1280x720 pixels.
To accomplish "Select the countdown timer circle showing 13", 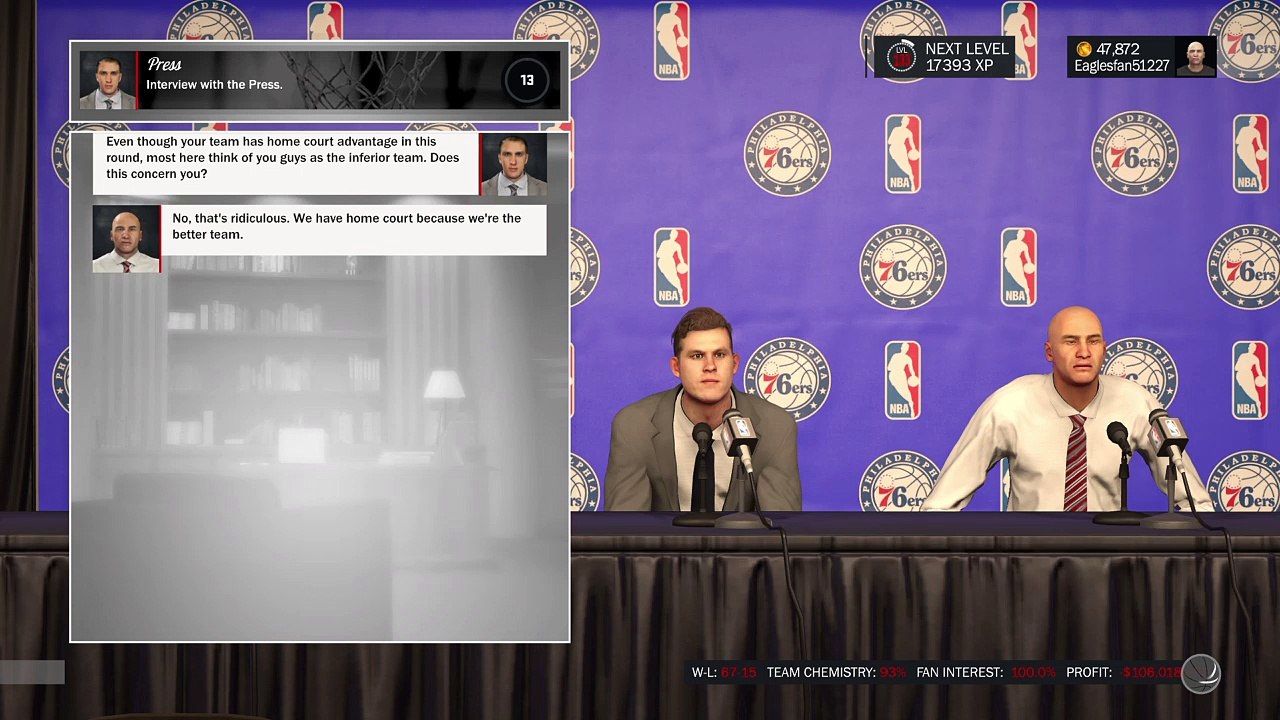I will pyautogui.click(x=527, y=81).
